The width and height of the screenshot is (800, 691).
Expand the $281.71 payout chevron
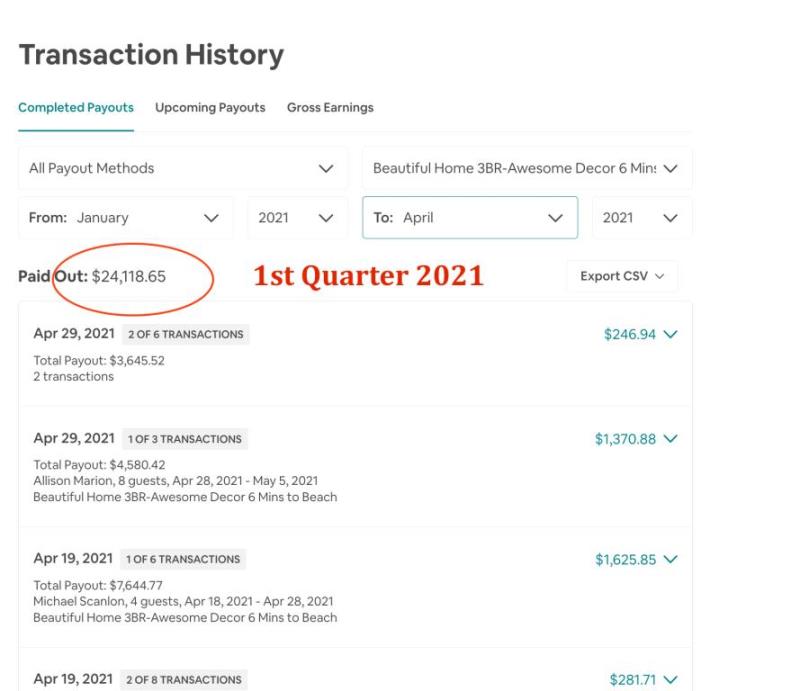[670, 680]
